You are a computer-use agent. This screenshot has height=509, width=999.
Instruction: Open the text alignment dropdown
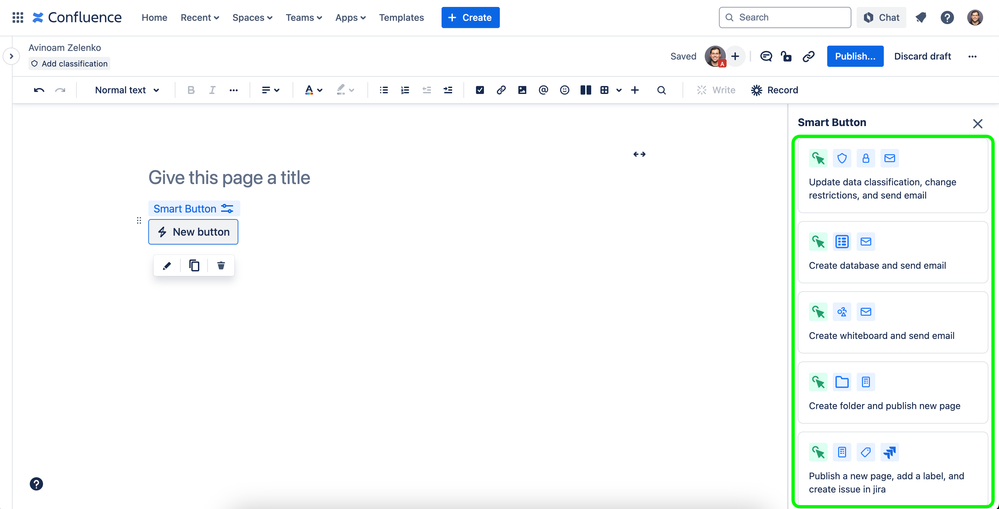click(271, 90)
